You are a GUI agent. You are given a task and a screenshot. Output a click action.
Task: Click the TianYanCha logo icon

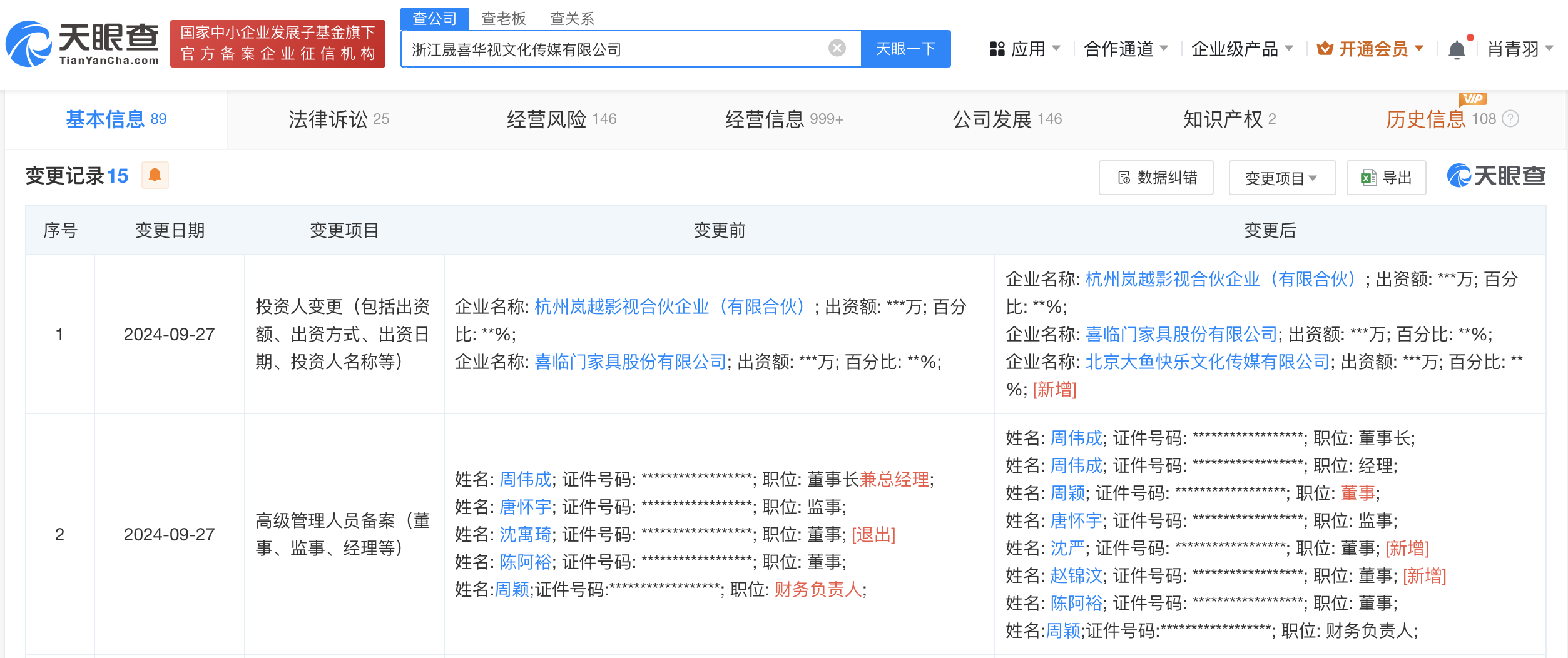(29, 44)
